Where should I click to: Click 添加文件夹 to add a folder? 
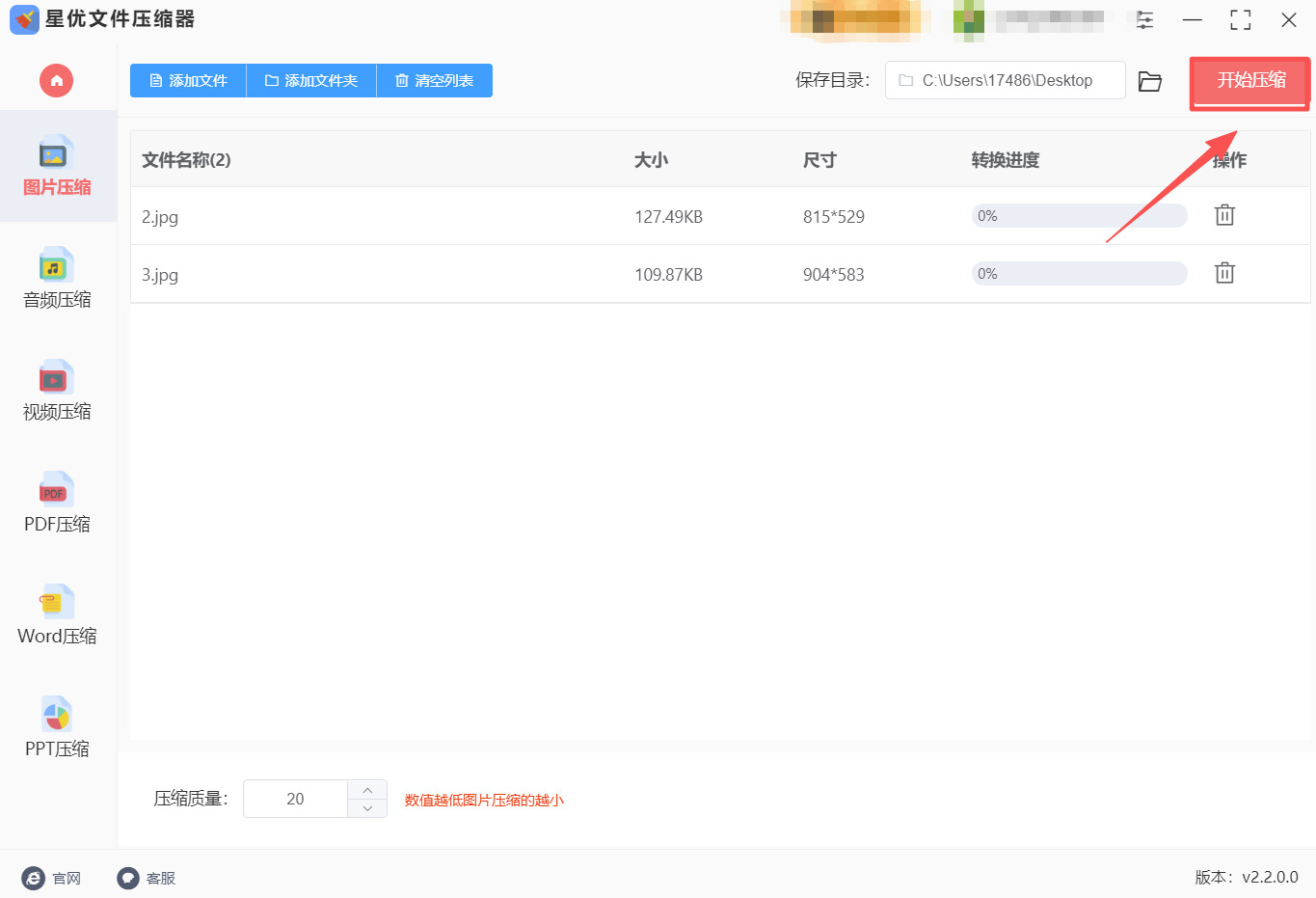(310, 80)
